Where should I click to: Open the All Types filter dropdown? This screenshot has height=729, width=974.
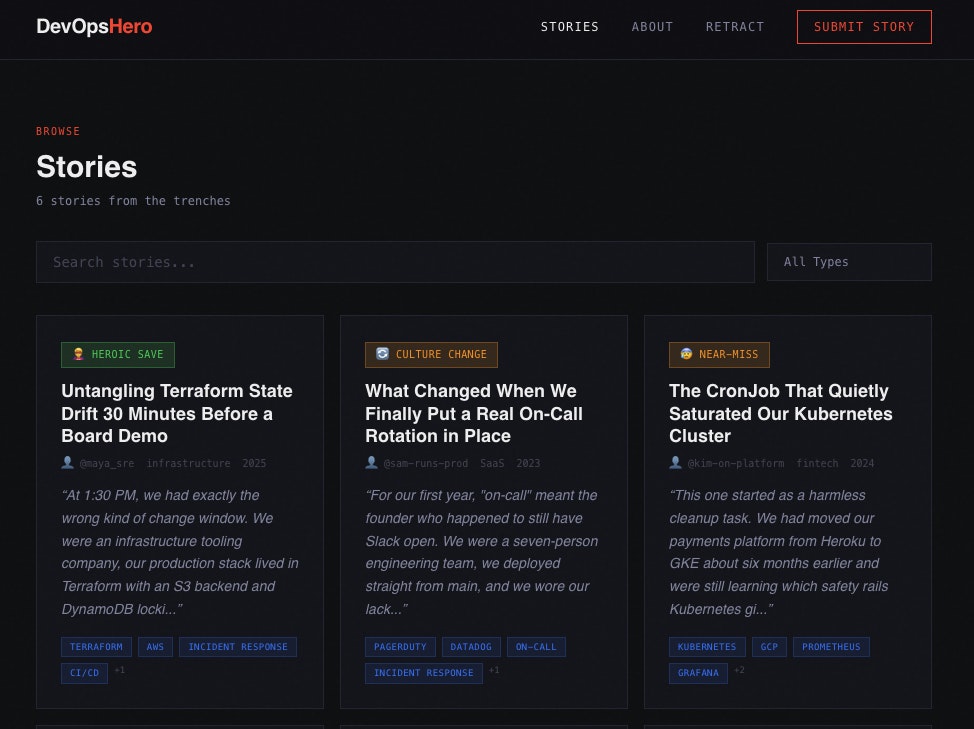point(849,261)
